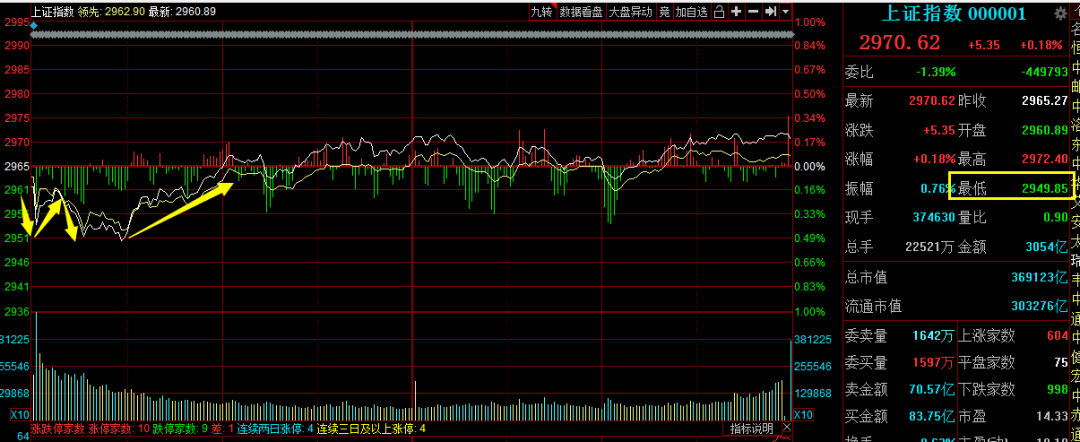This screenshot has width=1080, height=442.
Task: Click the 2970.62 current price value
Action: click(899, 43)
